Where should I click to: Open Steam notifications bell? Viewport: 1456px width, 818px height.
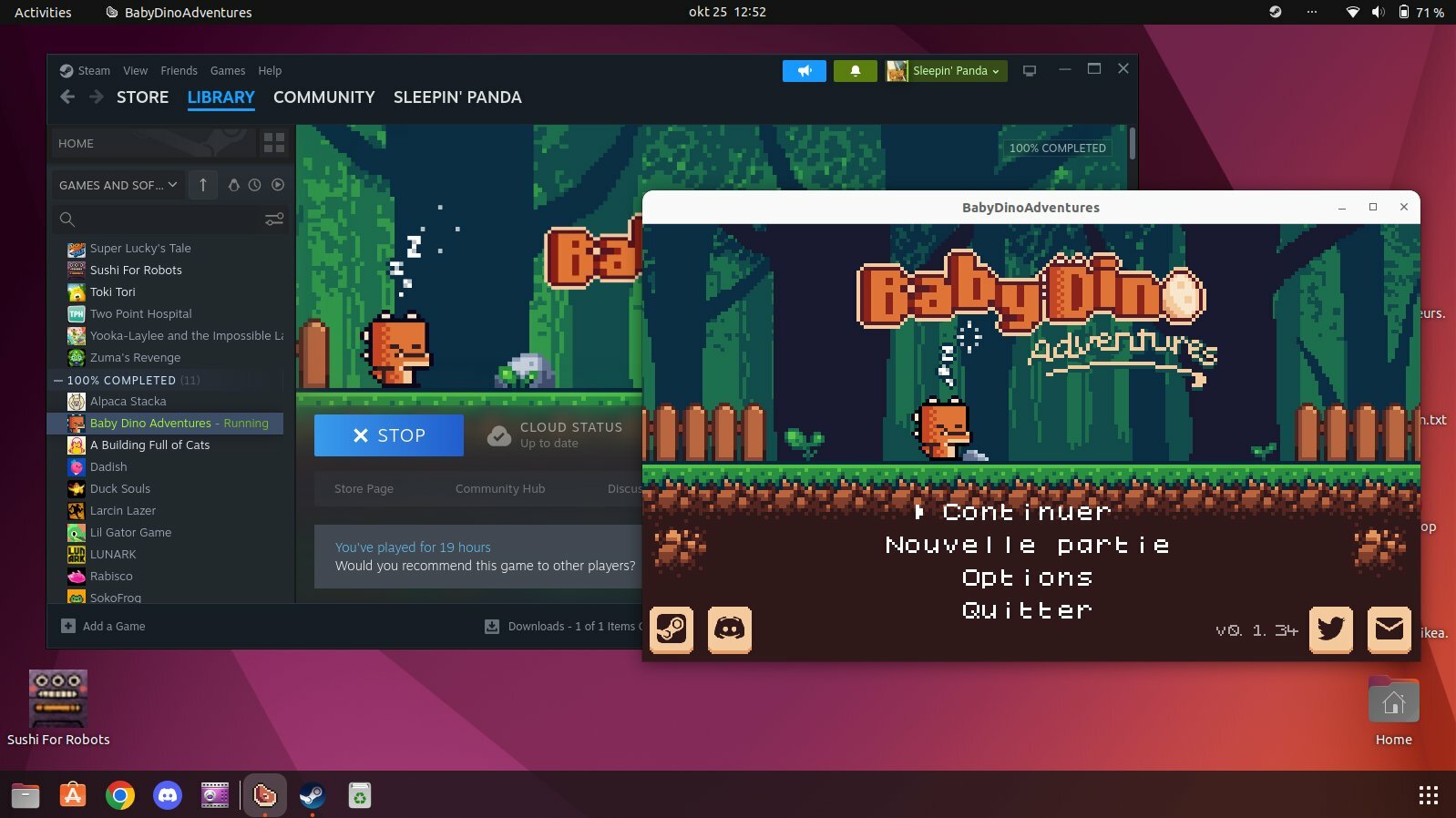coord(855,71)
